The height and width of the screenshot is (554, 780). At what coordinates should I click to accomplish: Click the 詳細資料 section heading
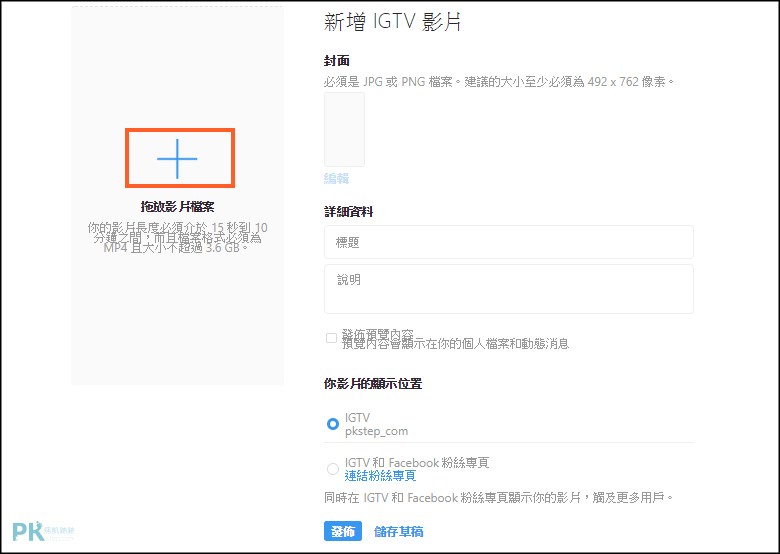click(349, 212)
